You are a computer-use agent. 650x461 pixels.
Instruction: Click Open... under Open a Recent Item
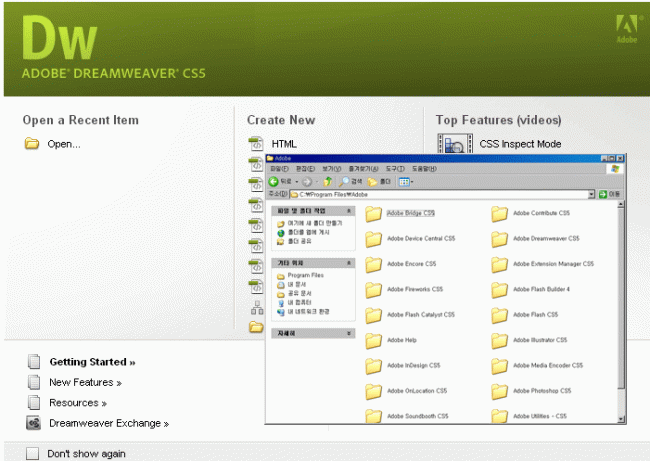tap(63, 144)
